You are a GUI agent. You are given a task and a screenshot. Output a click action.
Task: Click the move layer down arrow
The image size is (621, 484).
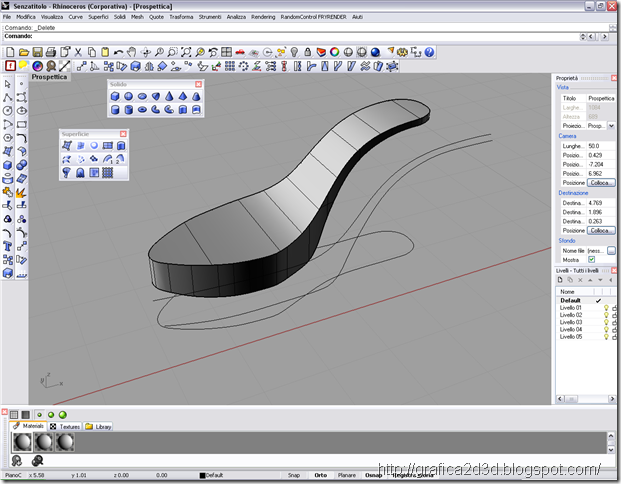[x=600, y=280]
